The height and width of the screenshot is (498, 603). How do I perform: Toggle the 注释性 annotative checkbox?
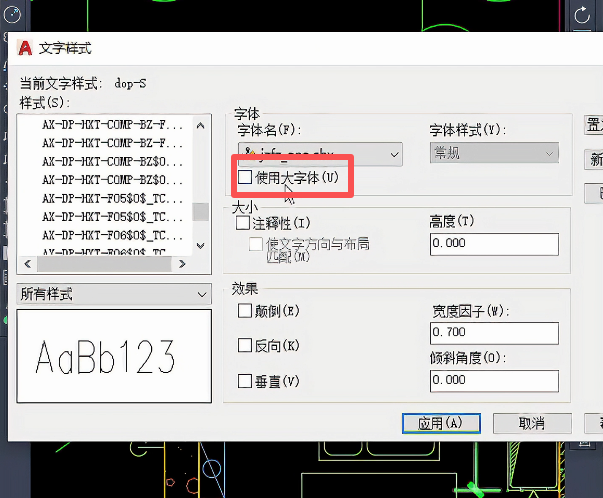(243, 223)
